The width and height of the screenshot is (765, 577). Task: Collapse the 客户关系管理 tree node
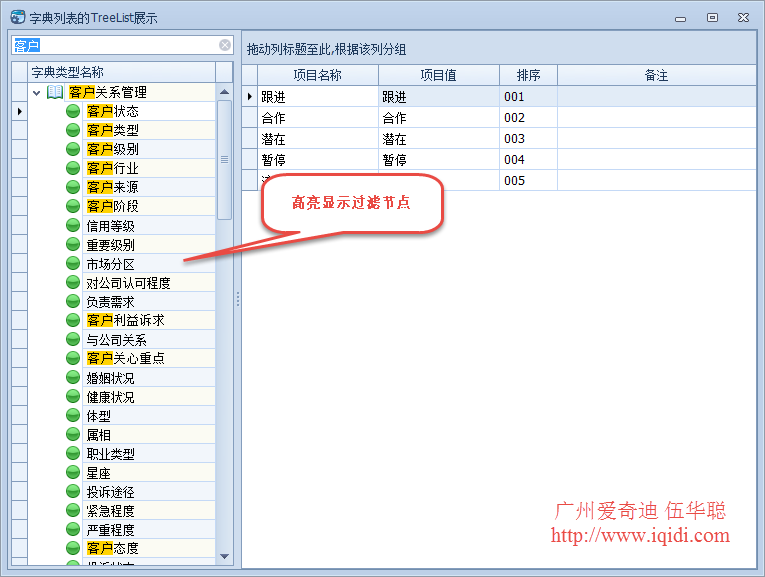point(37,92)
